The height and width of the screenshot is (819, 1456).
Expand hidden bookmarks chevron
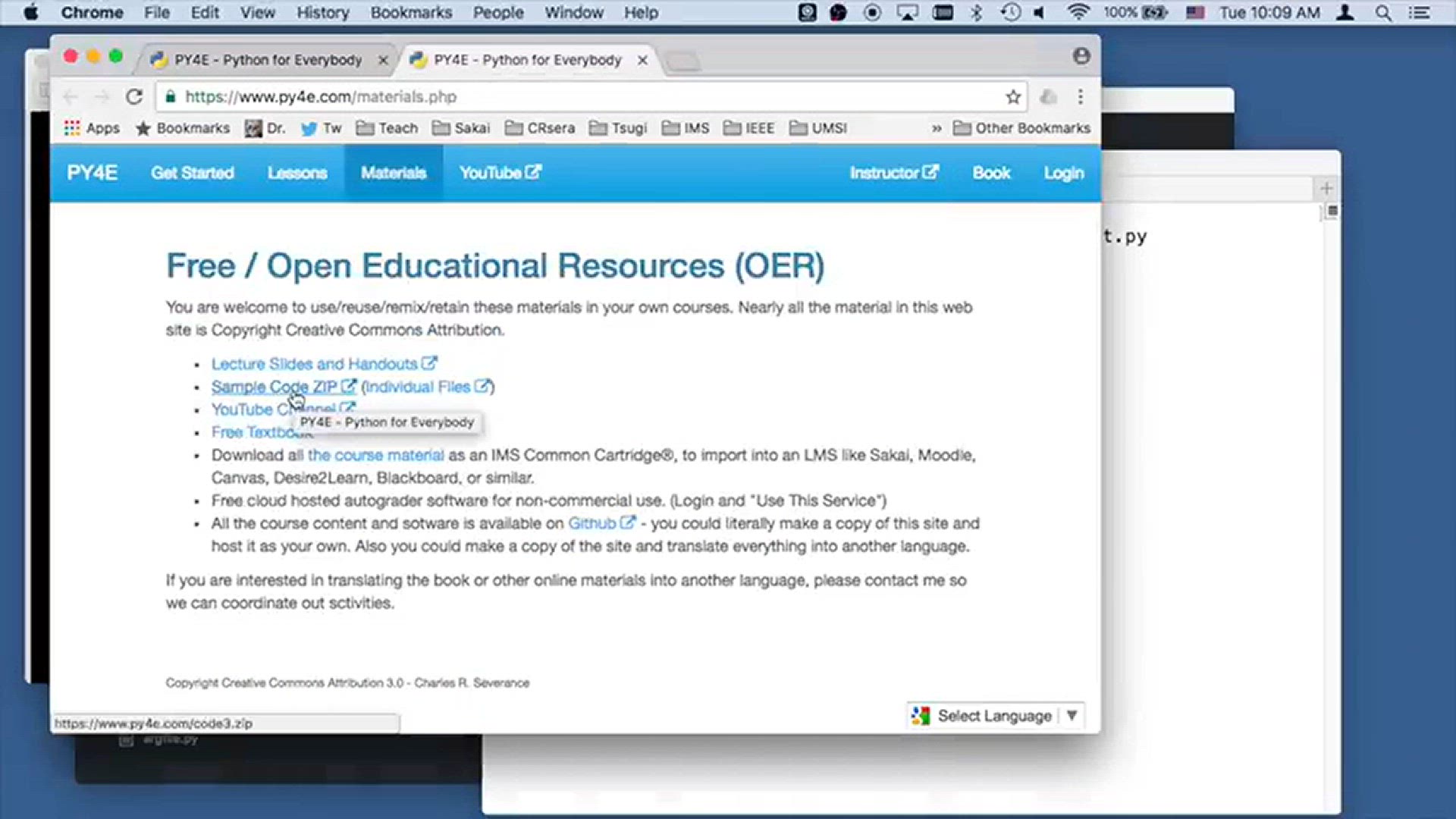[x=937, y=128]
